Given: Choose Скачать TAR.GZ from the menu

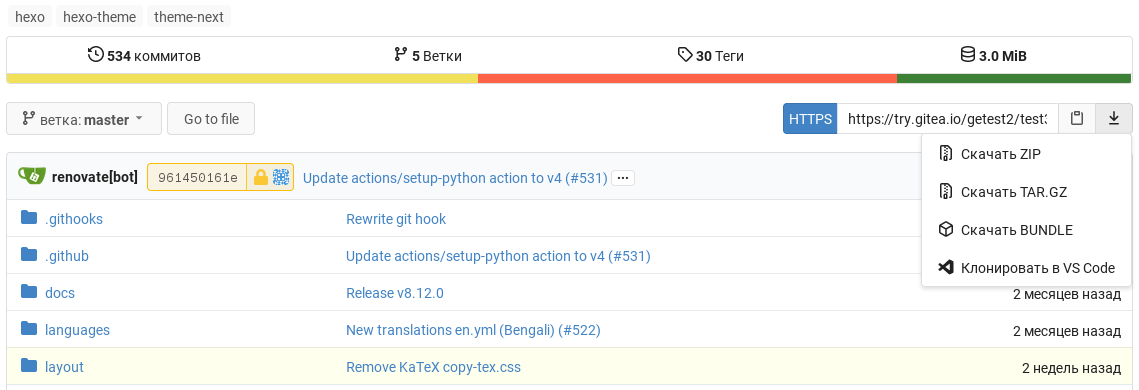Looking at the screenshot, I should [x=1026, y=192].
